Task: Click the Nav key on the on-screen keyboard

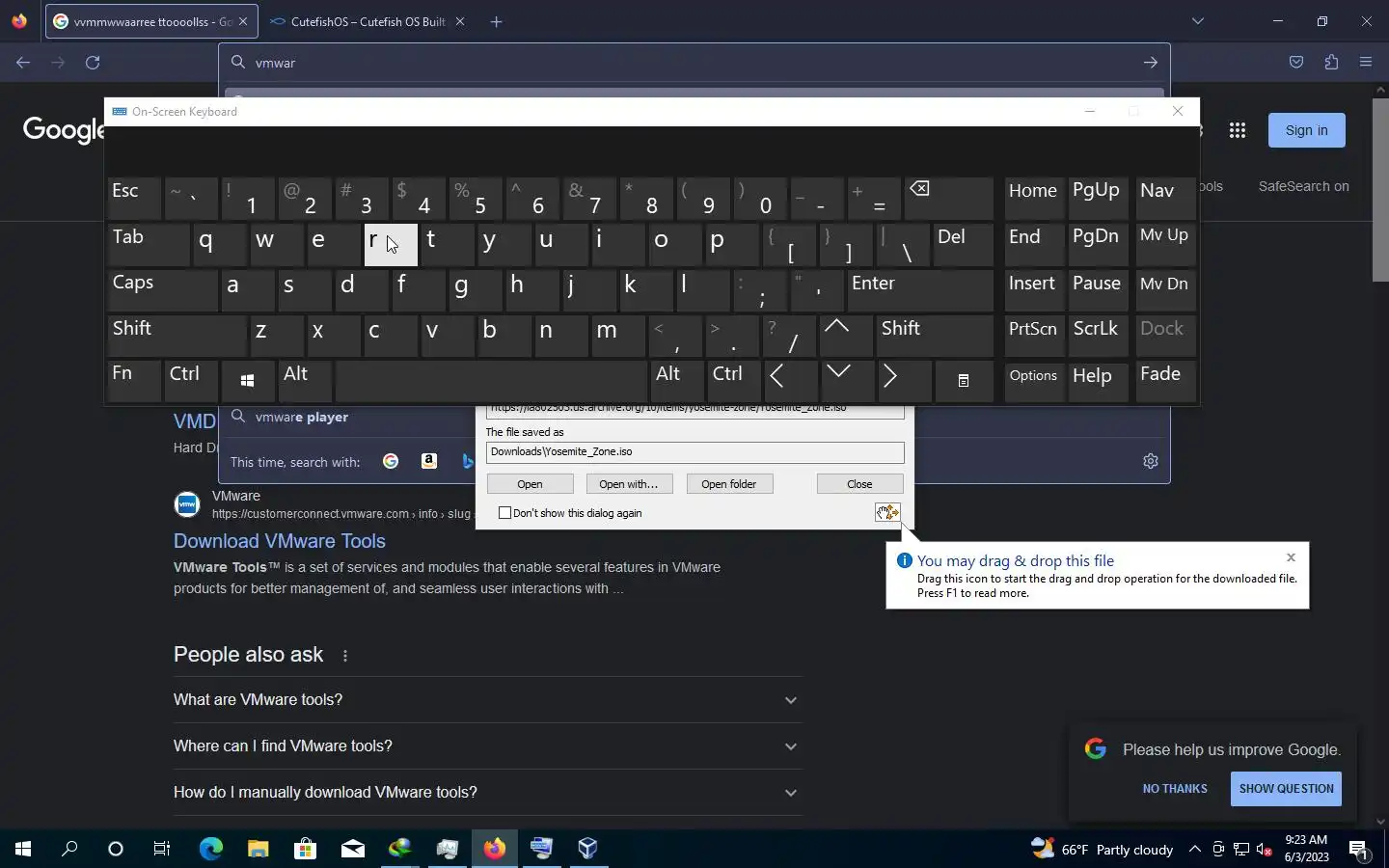Action: [x=1164, y=199]
